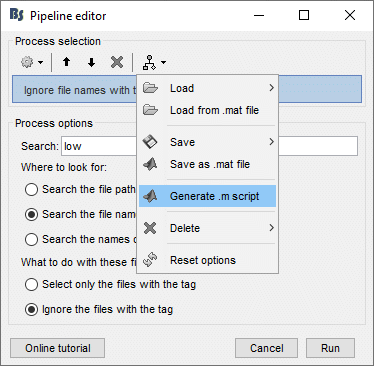Minimize the Pipeline editor window

pyautogui.click(x=259, y=15)
